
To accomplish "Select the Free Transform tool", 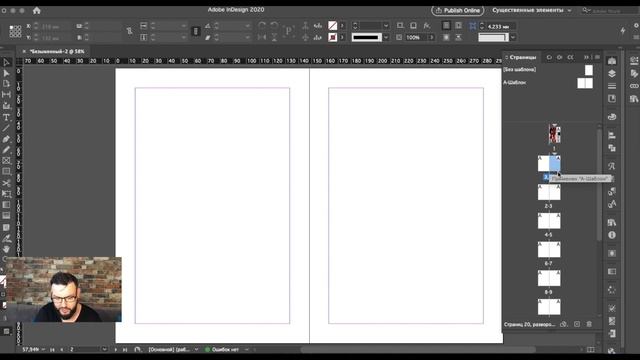I will (6, 194).
